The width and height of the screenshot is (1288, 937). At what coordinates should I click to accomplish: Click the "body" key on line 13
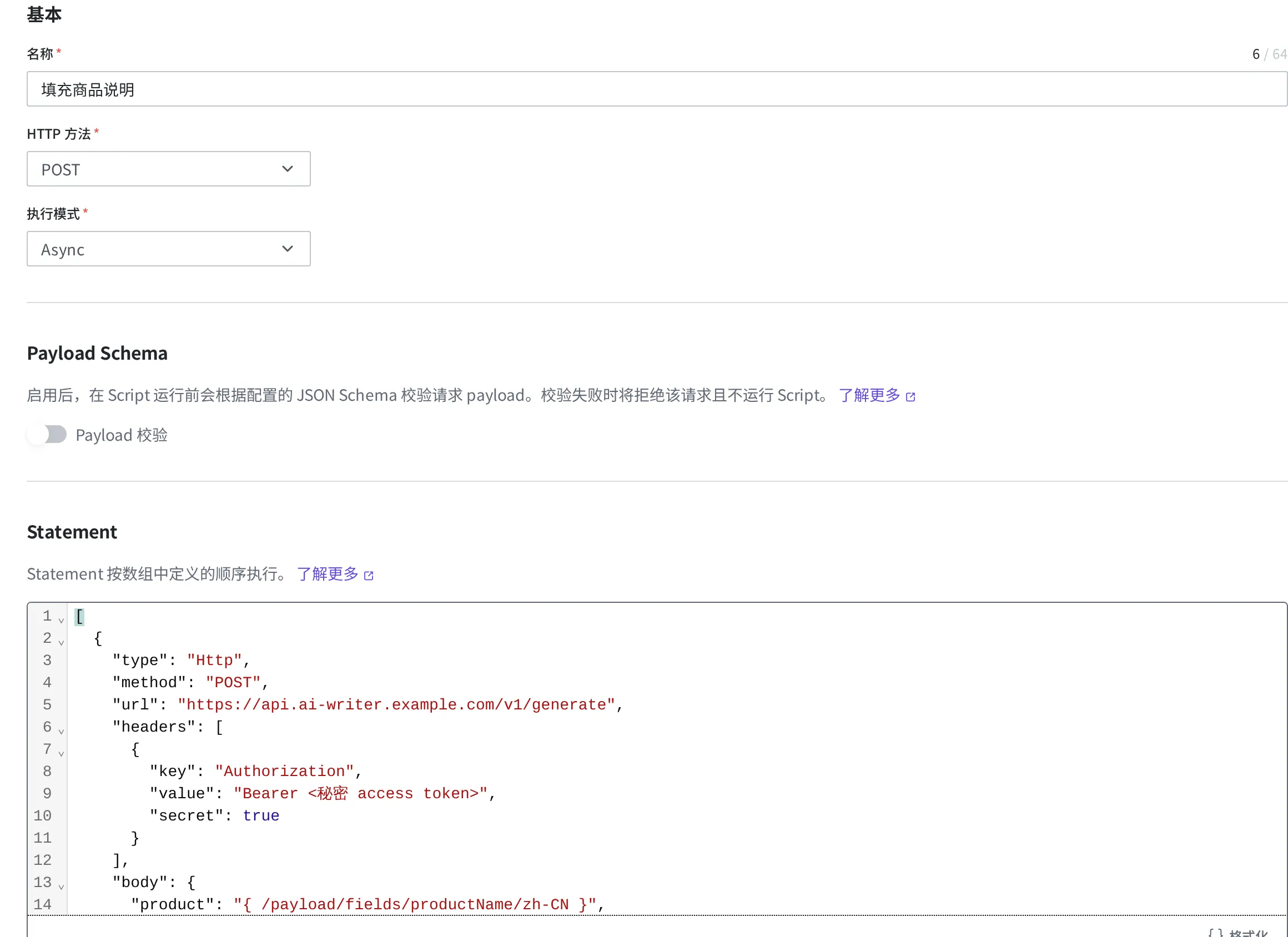(140, 883)
